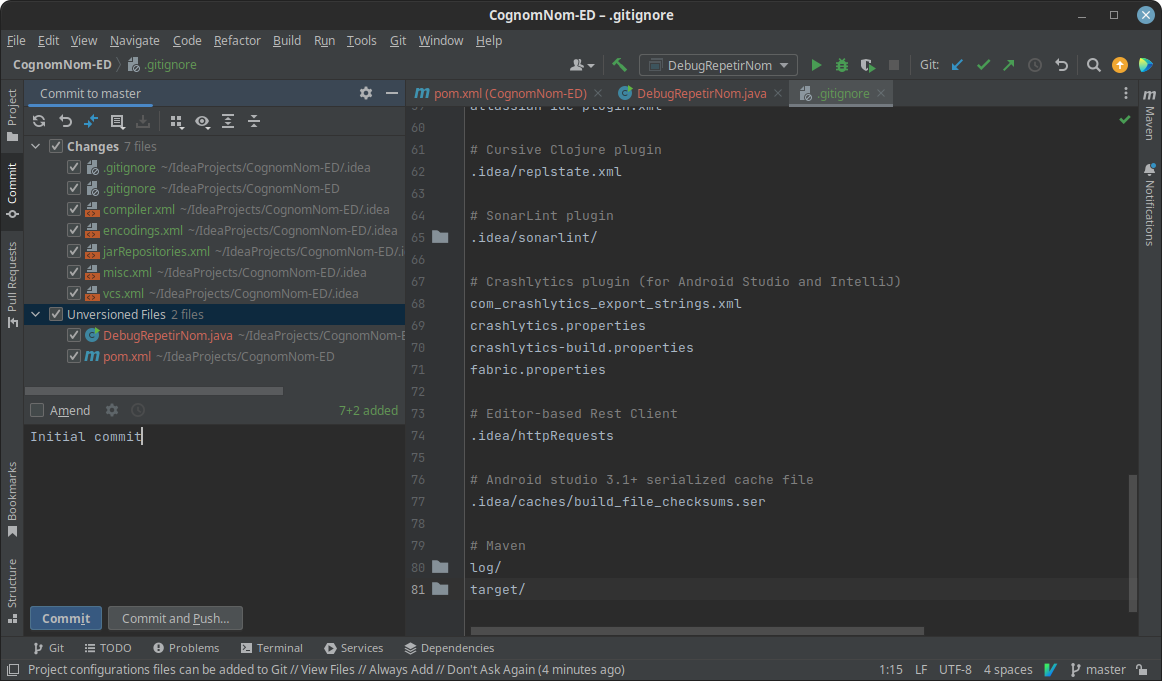The image size is (1162, 681).
Task: Open Search Everywhere magnifier
Action: click(1094, 65)
